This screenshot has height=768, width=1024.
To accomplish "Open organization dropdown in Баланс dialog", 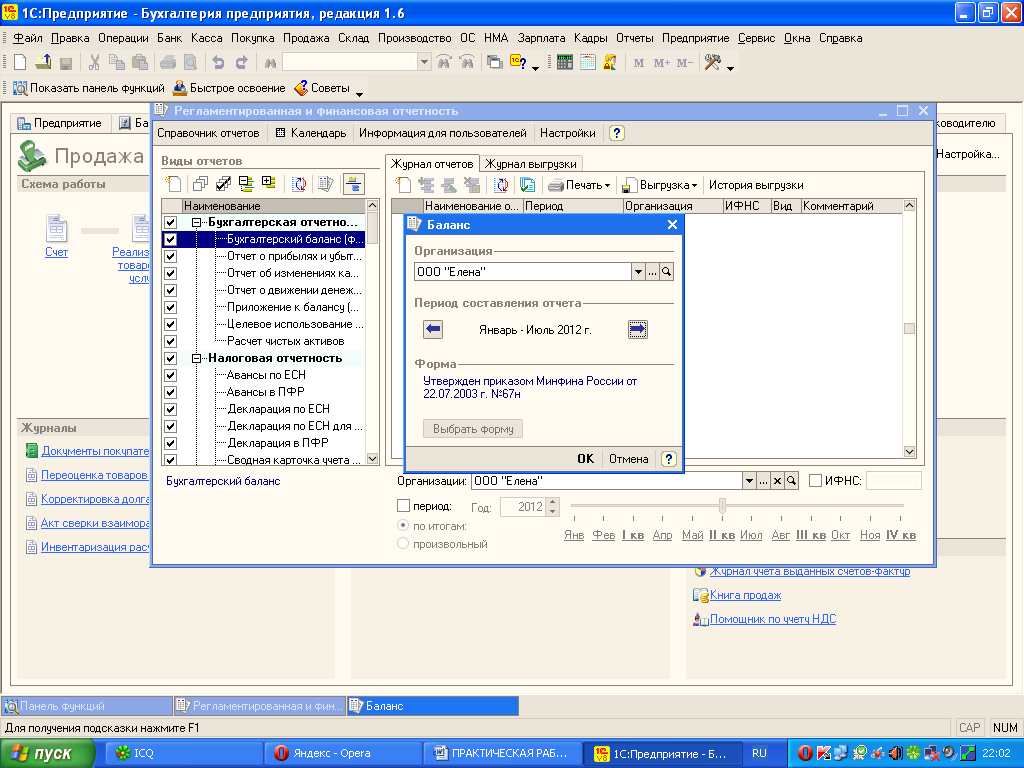I will click(638, 272).
